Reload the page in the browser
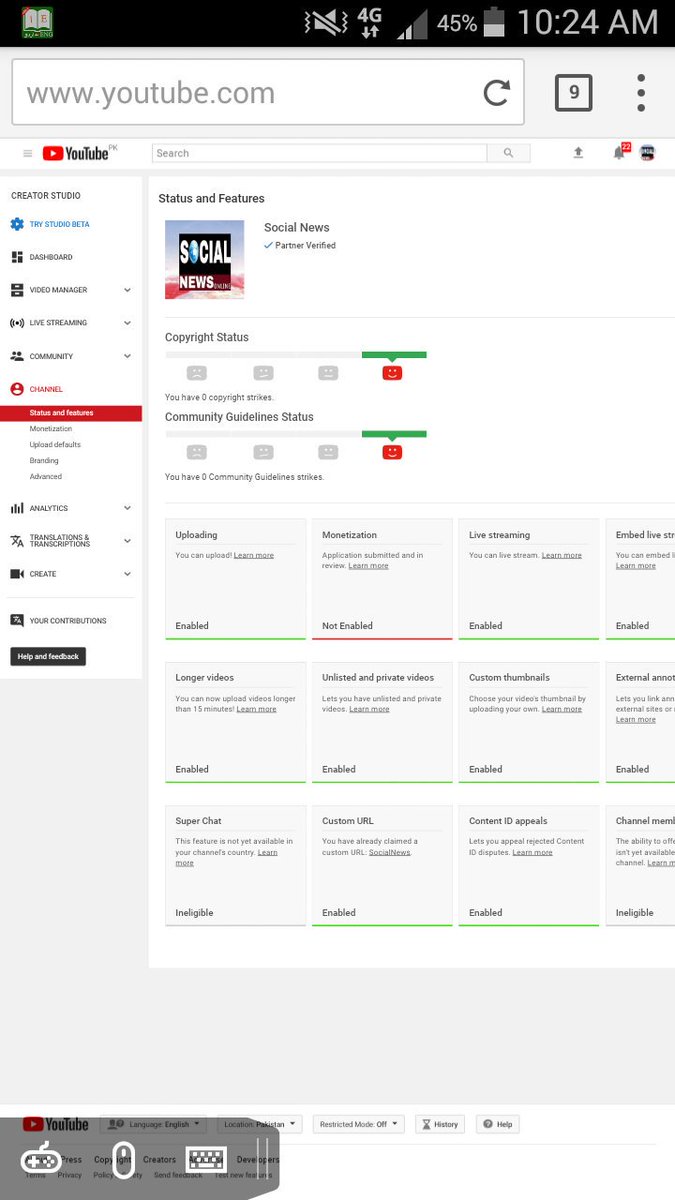The width and height of the screenshot is (675, 1200). [x=497, y=93]
